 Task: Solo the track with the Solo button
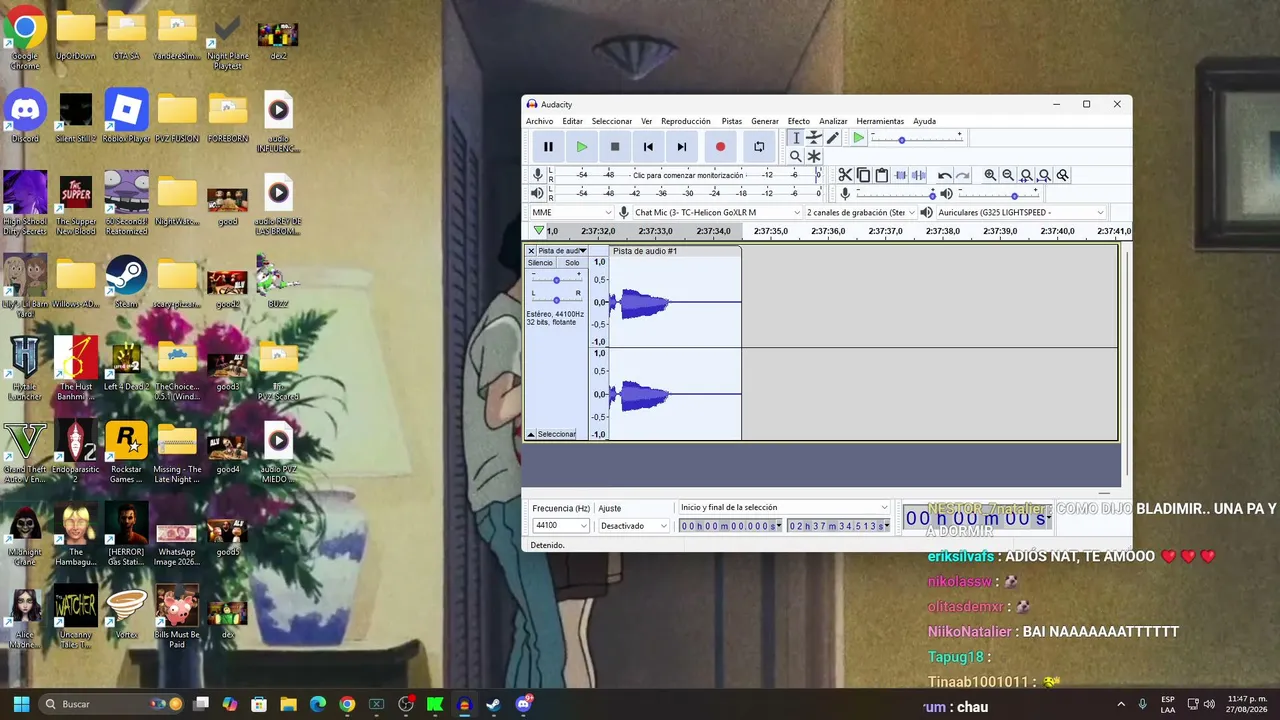pyautogui.click(x=572, y=263)
